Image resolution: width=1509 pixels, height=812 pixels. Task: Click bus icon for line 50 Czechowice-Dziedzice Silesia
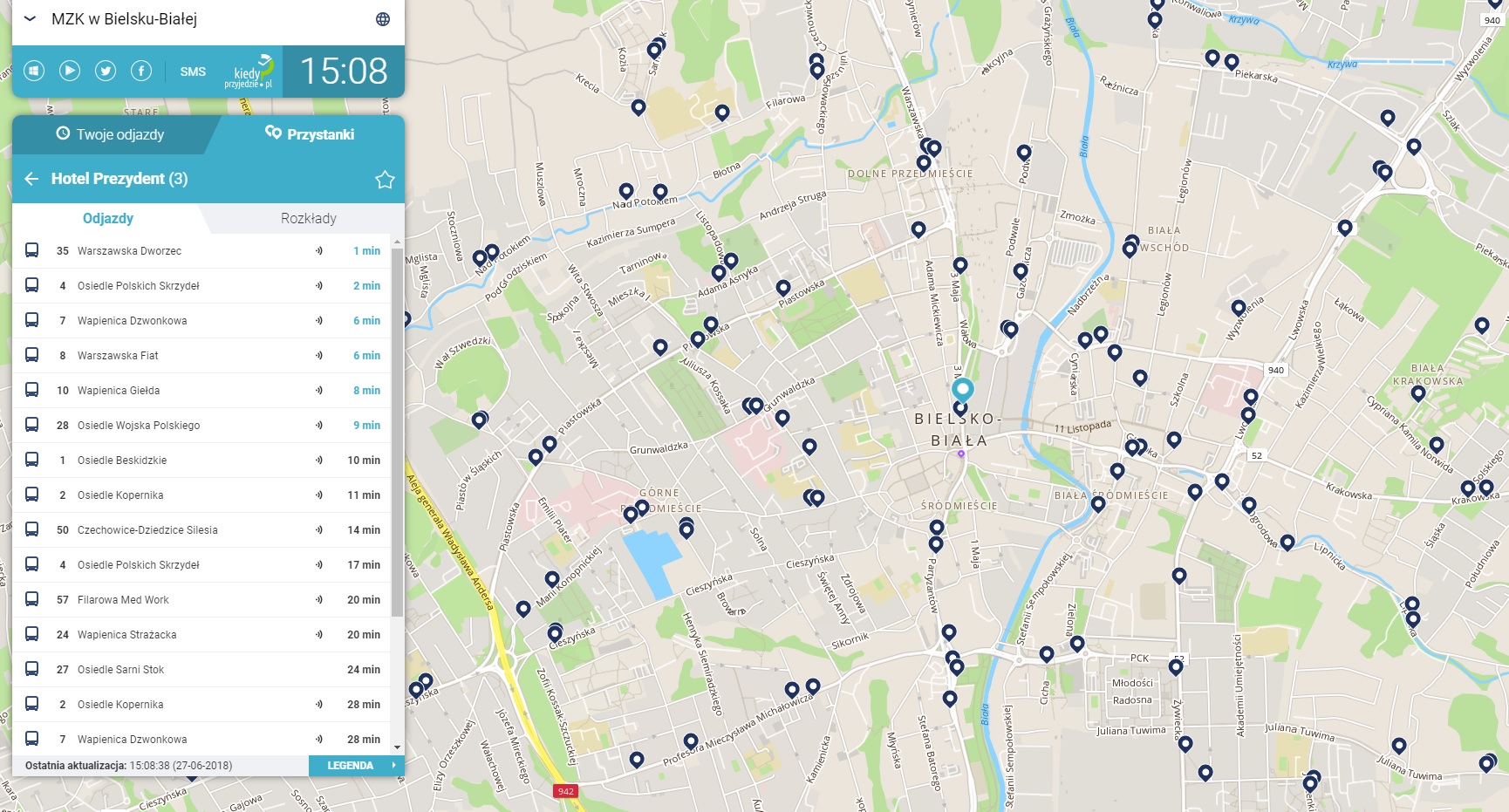[x=31, y=529]
